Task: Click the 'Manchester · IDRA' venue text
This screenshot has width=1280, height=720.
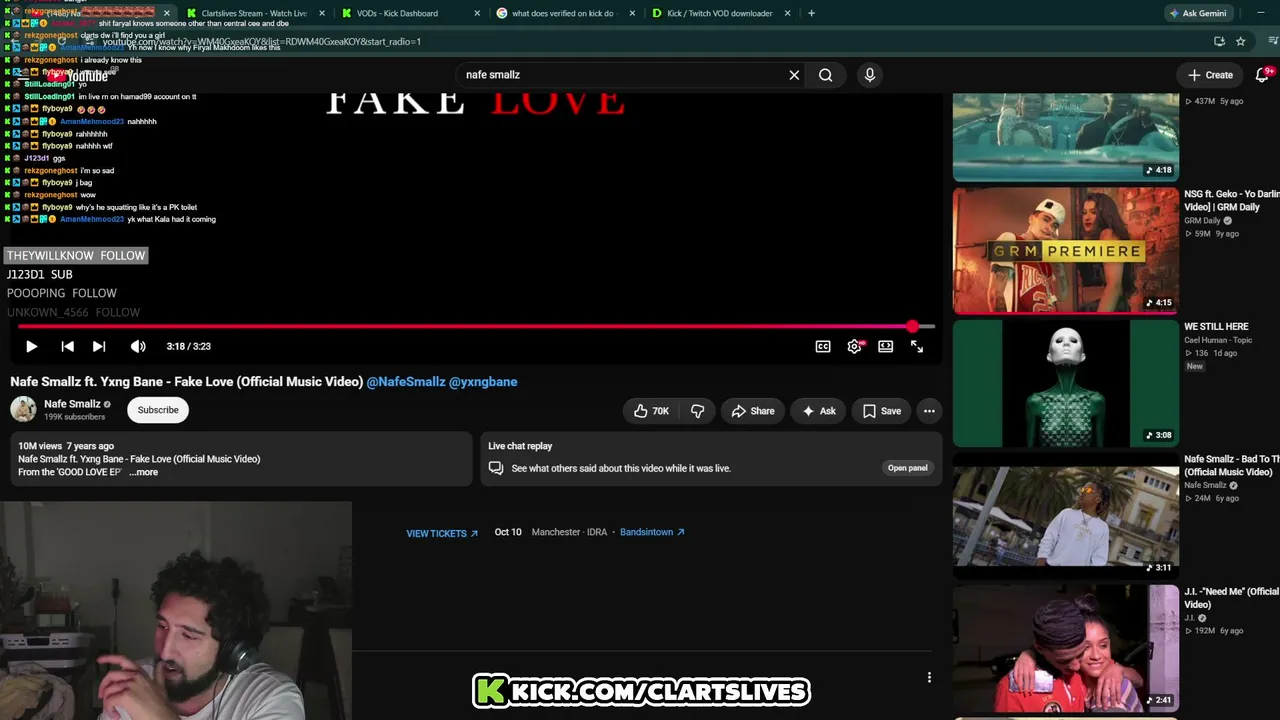Action: click(569, 532)
